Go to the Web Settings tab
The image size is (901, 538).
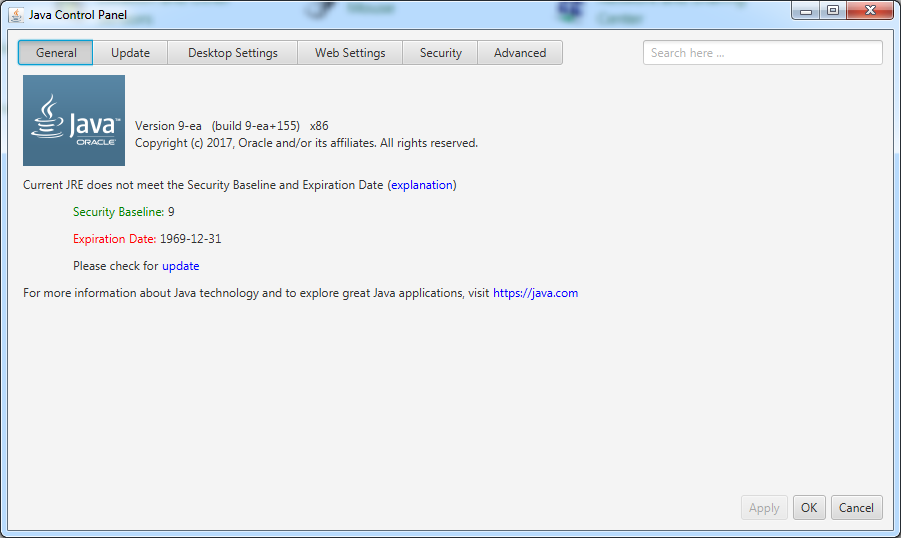pos(350,53)
